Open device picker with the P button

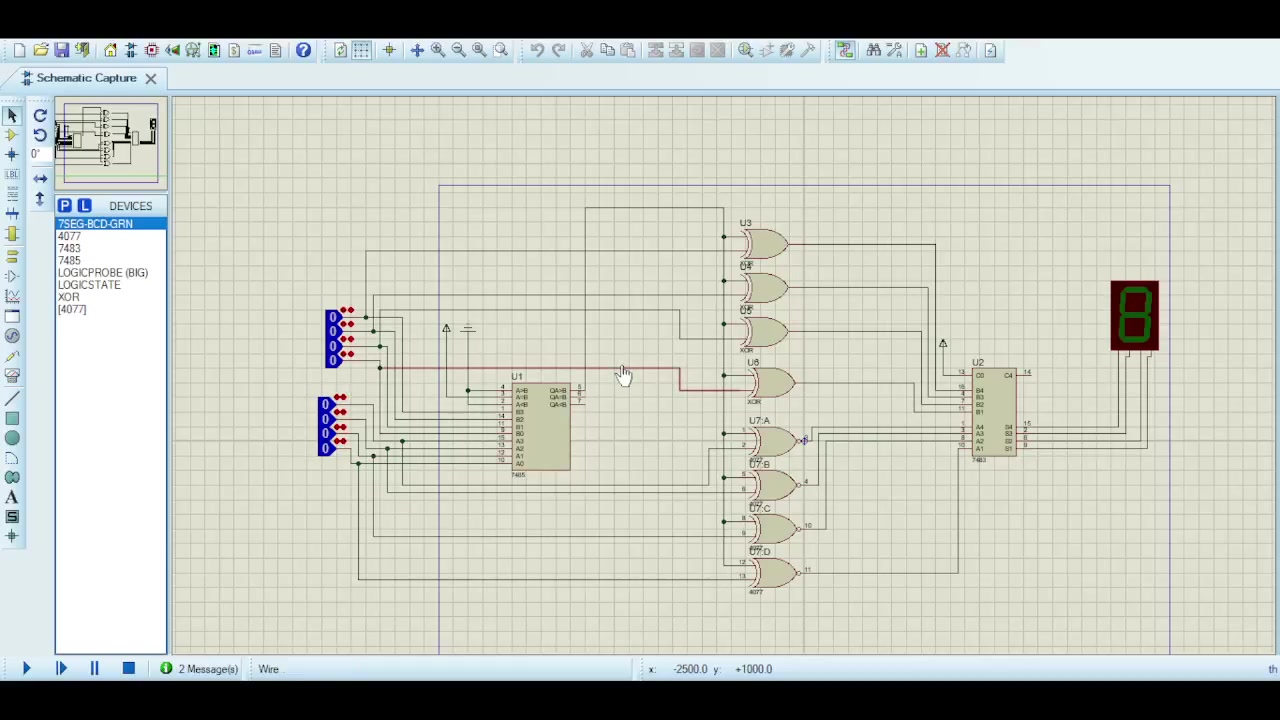coord(65,206)
